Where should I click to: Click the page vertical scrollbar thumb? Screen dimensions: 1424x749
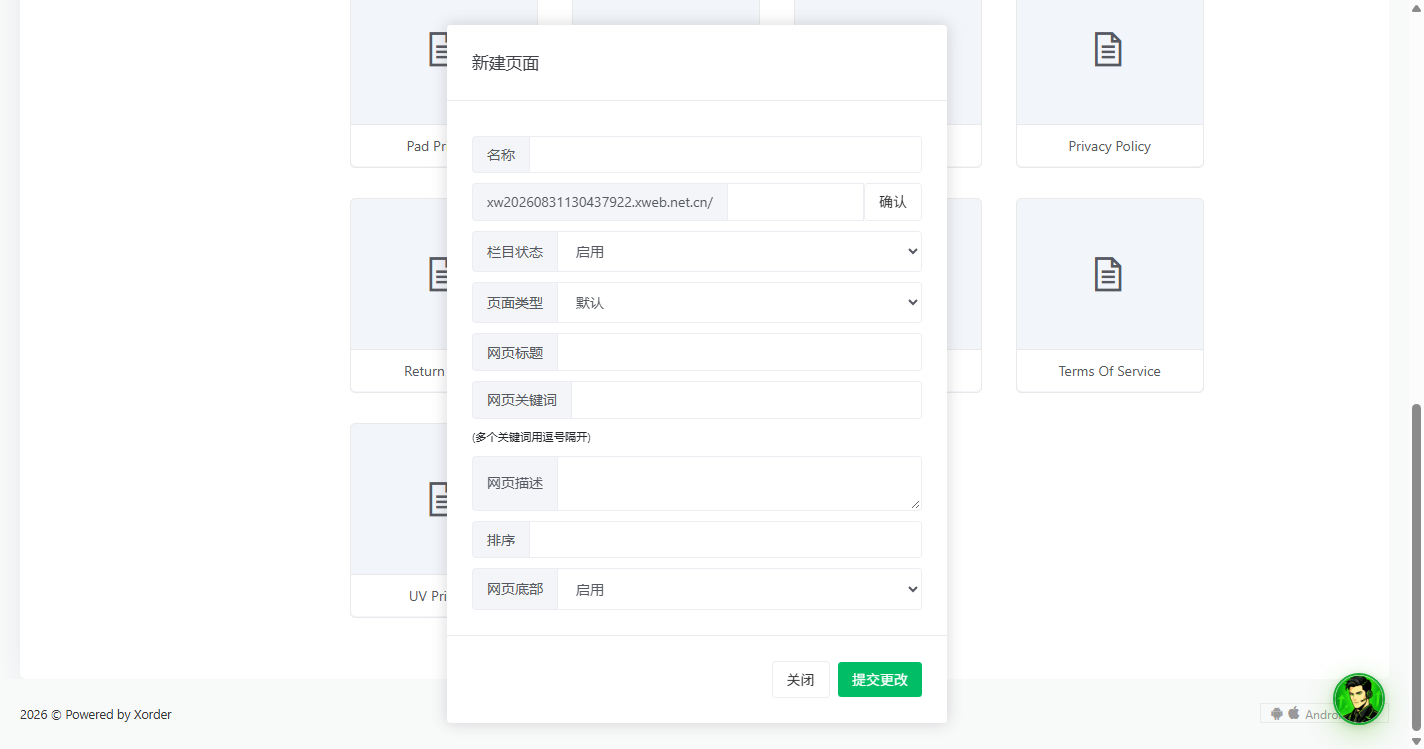1416,567
